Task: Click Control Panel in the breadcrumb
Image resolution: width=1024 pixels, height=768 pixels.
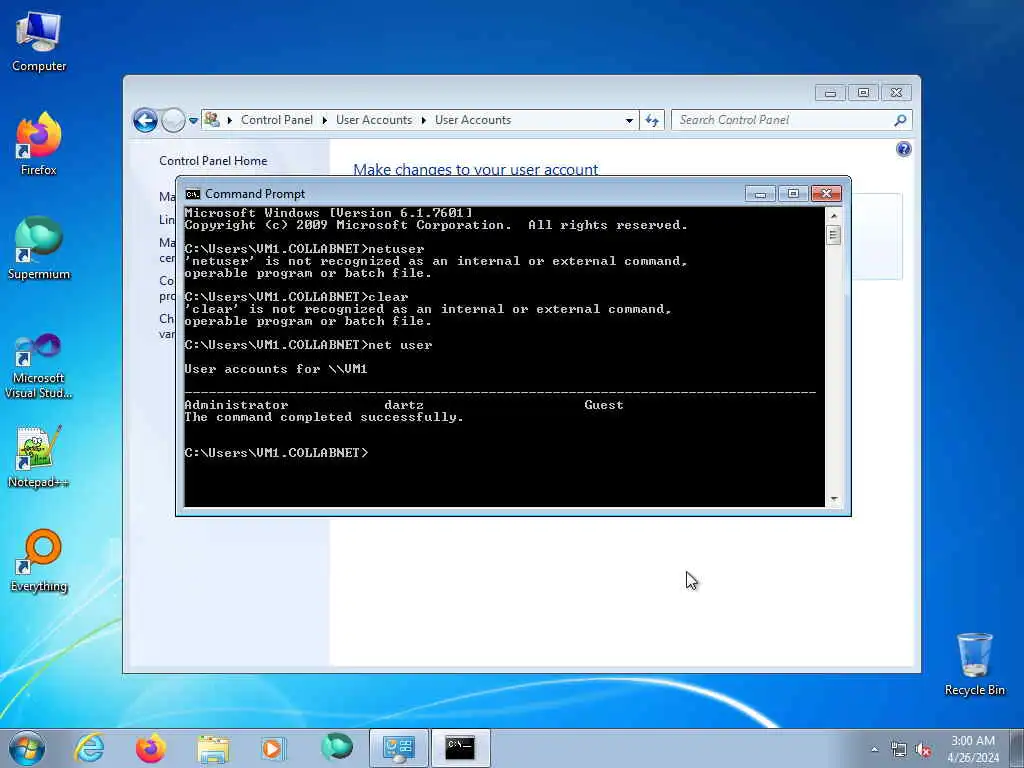Action: pos(276,120)
